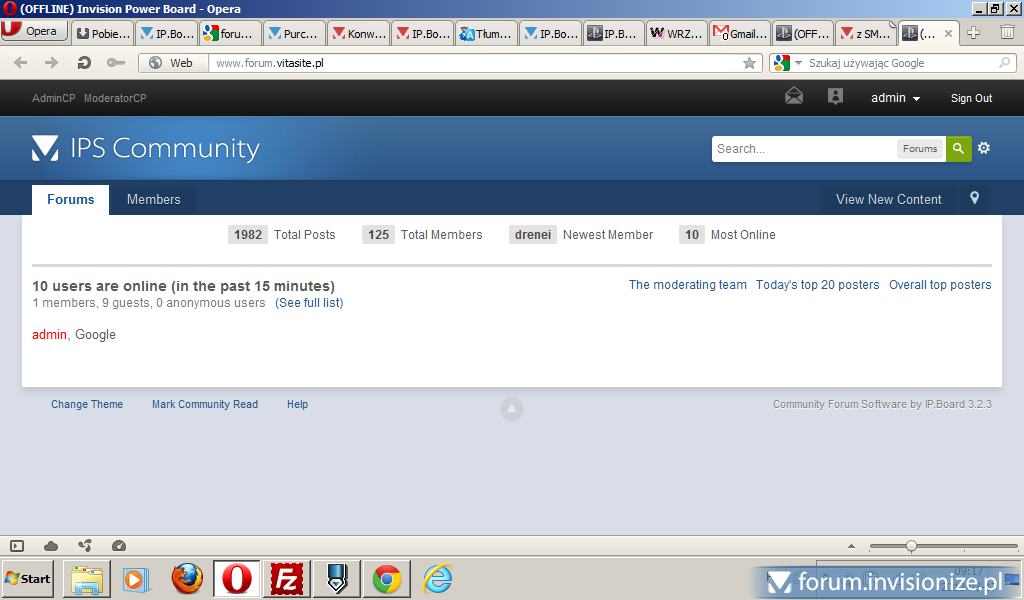Click the Sign Out link
This screenshot has width=1024, height=600.
point(971,98)
